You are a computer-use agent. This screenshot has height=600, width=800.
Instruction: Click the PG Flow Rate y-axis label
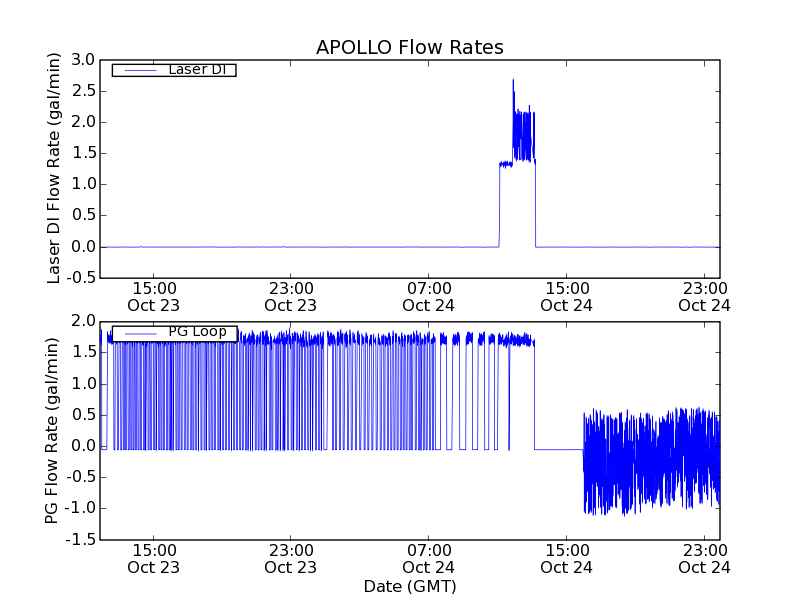click(52, 430)
